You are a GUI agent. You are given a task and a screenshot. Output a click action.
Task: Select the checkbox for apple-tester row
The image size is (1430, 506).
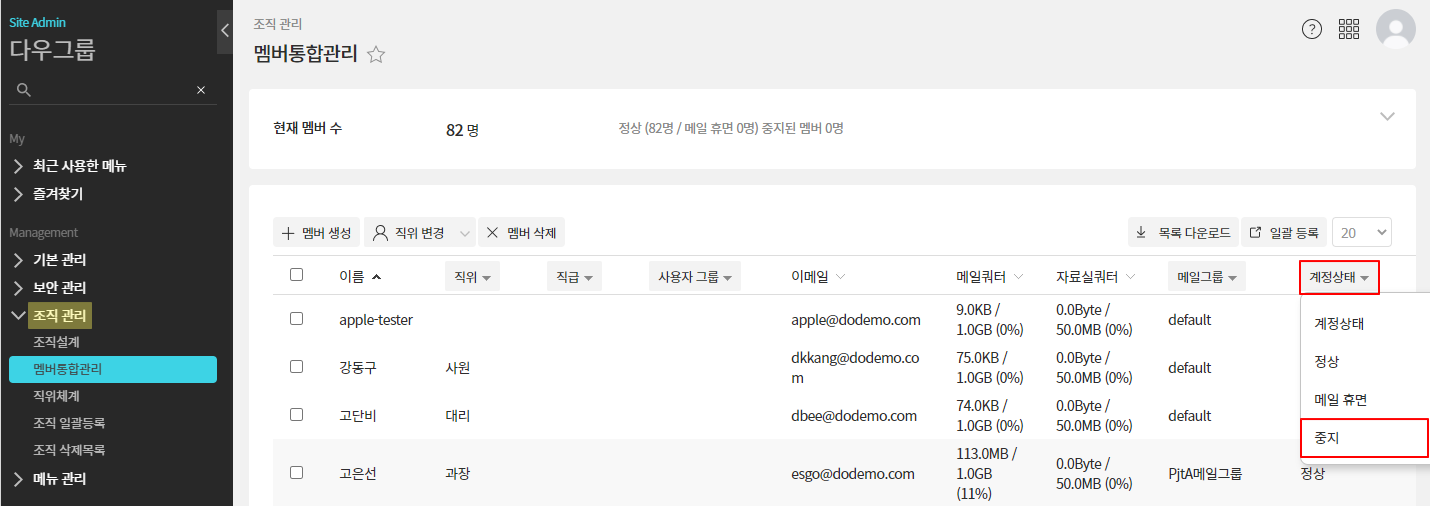click(x=296, y=319)
